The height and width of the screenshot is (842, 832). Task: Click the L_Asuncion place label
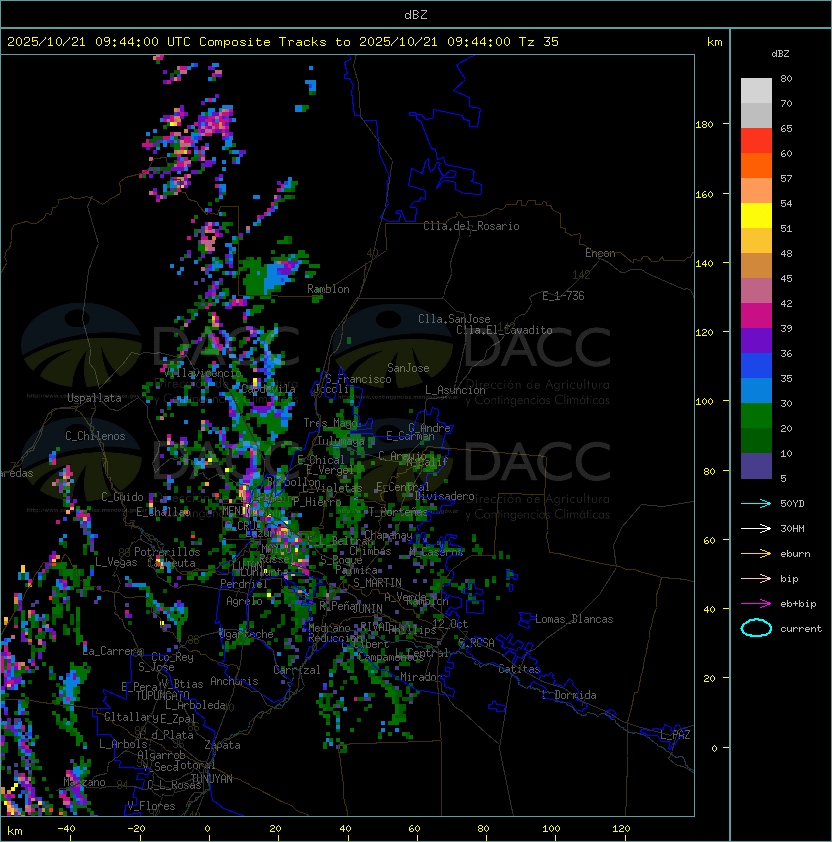pos(455,390)
